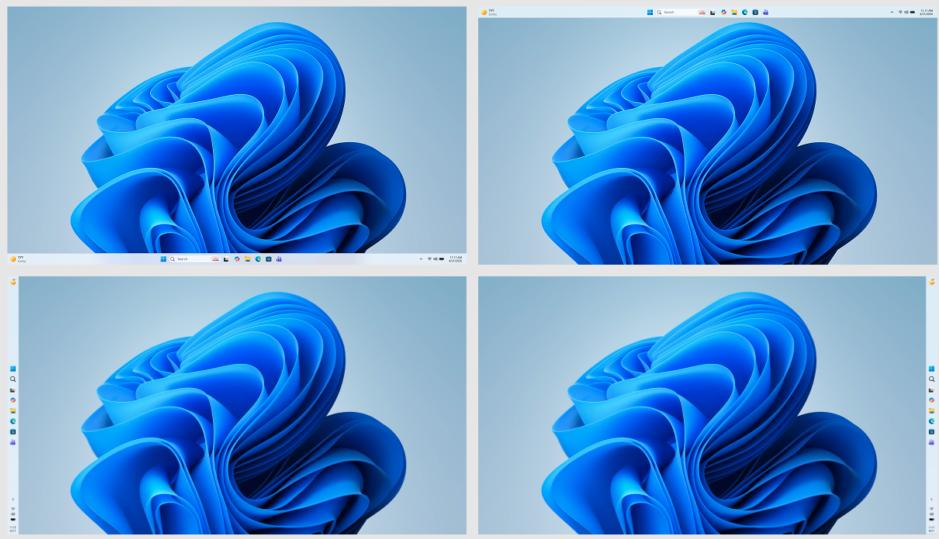Open weather widget on the left-docked taskbar
This screenshot has width=939, height=539.
coord(13,282)
